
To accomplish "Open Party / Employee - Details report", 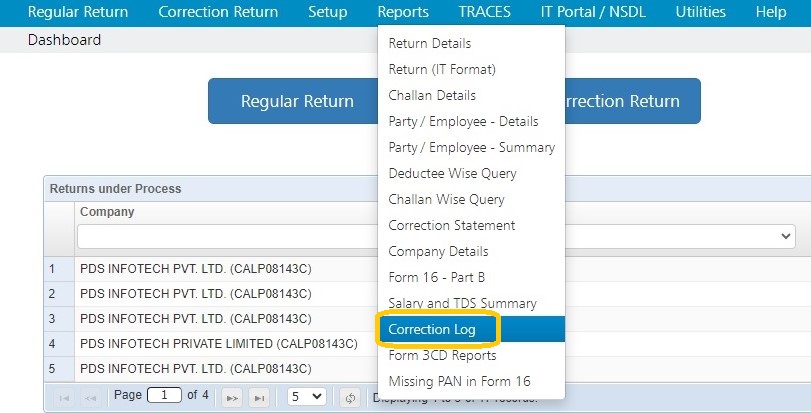I will (x=463, y=121).
